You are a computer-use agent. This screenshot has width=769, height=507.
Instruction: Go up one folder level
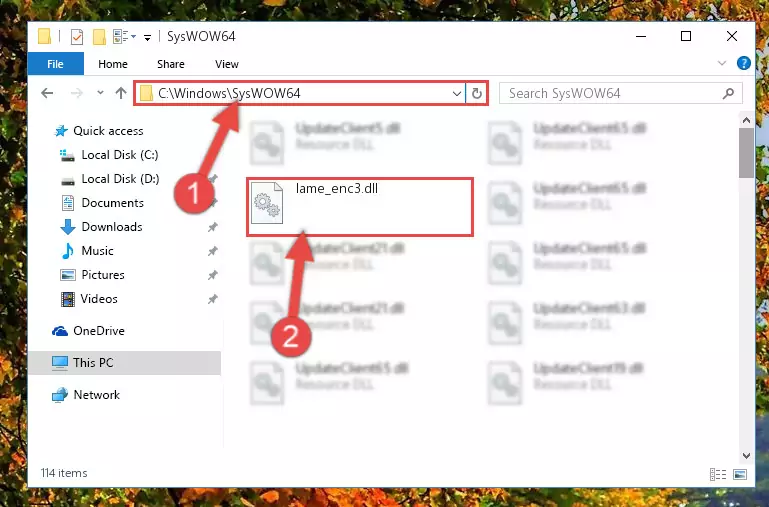[121, 93]
